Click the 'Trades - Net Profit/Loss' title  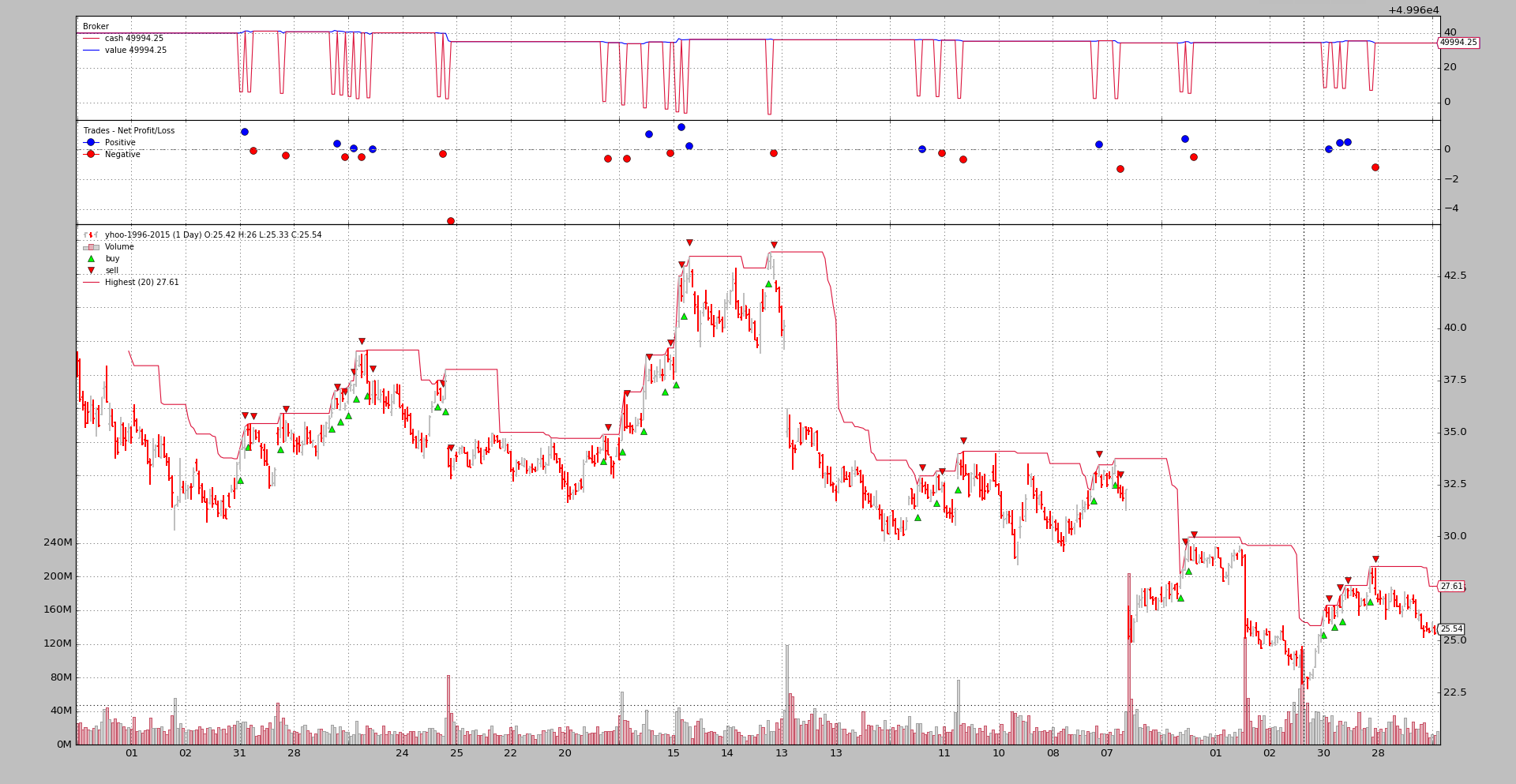pos(129,131)
